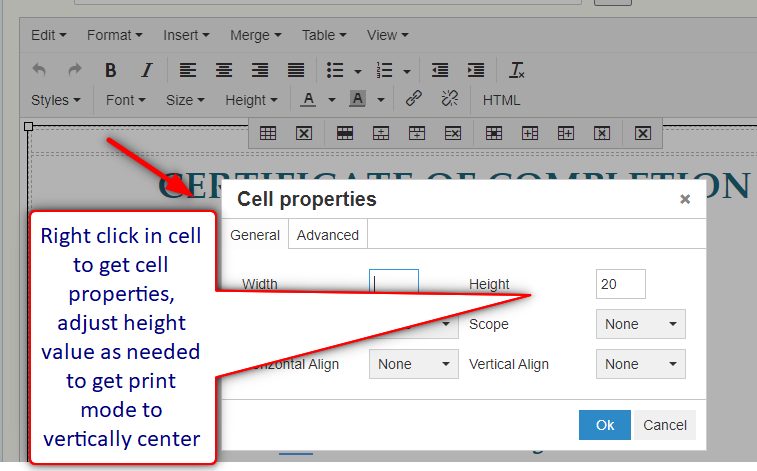Open the Format menu
Viewport: 757px width, 471px height.
pyautogui.click(x=113, y=35)
